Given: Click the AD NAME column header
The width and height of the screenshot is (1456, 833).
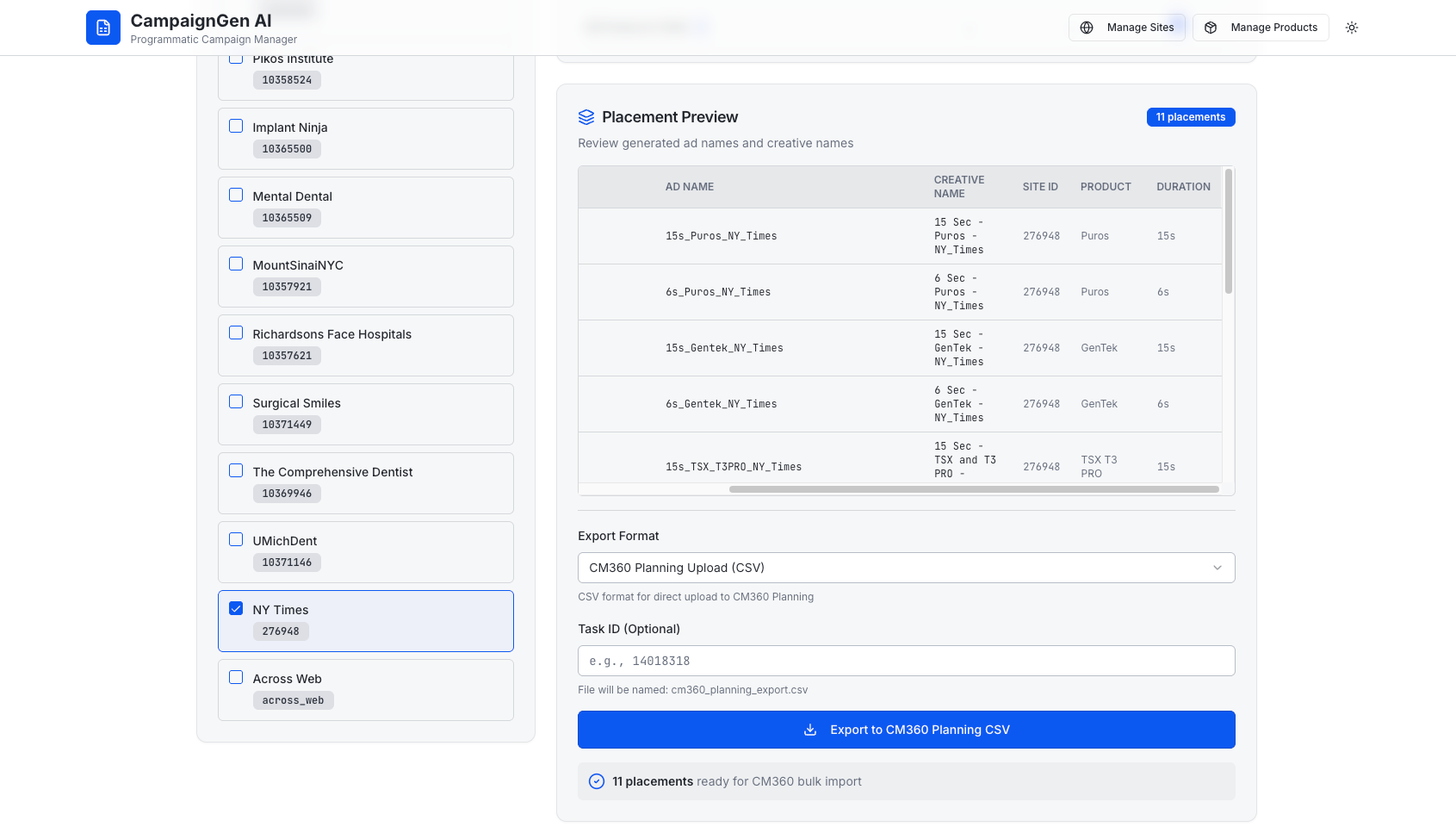Looking at the screenshot, I should [690, 187].
